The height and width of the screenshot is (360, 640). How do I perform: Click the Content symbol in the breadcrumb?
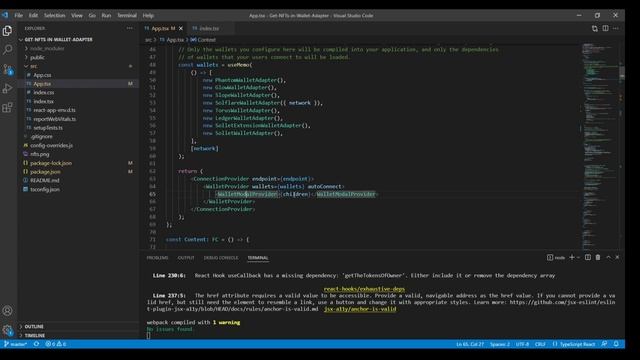(x=203, y=40)
